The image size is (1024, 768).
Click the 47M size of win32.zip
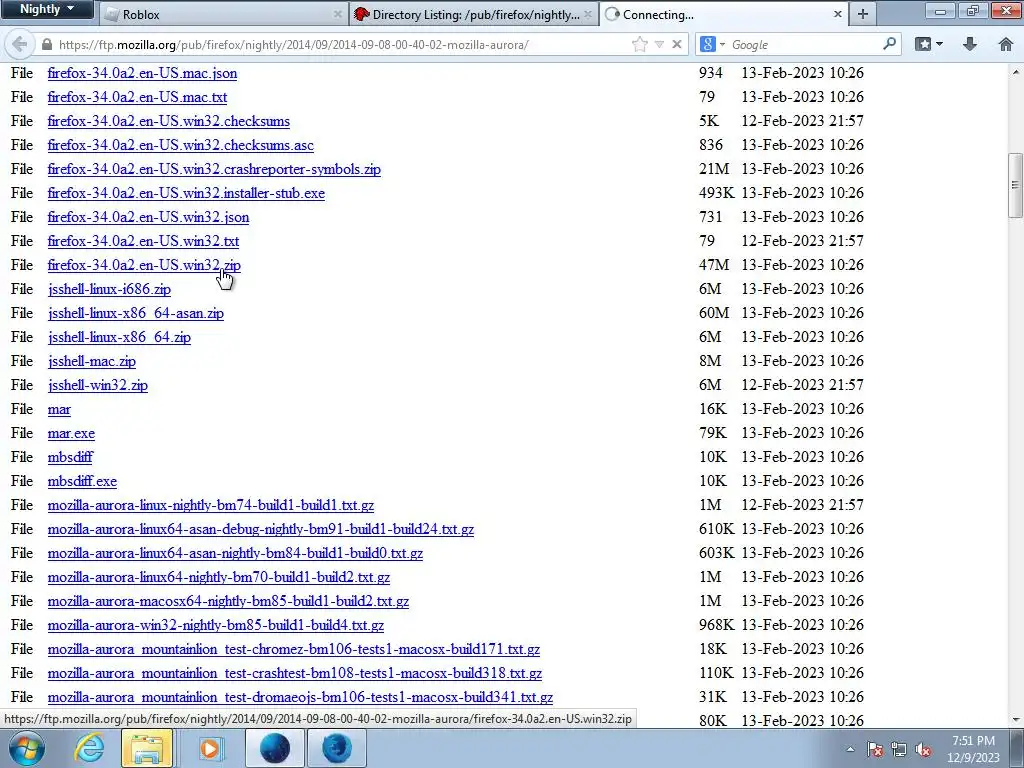coord(714,265)
